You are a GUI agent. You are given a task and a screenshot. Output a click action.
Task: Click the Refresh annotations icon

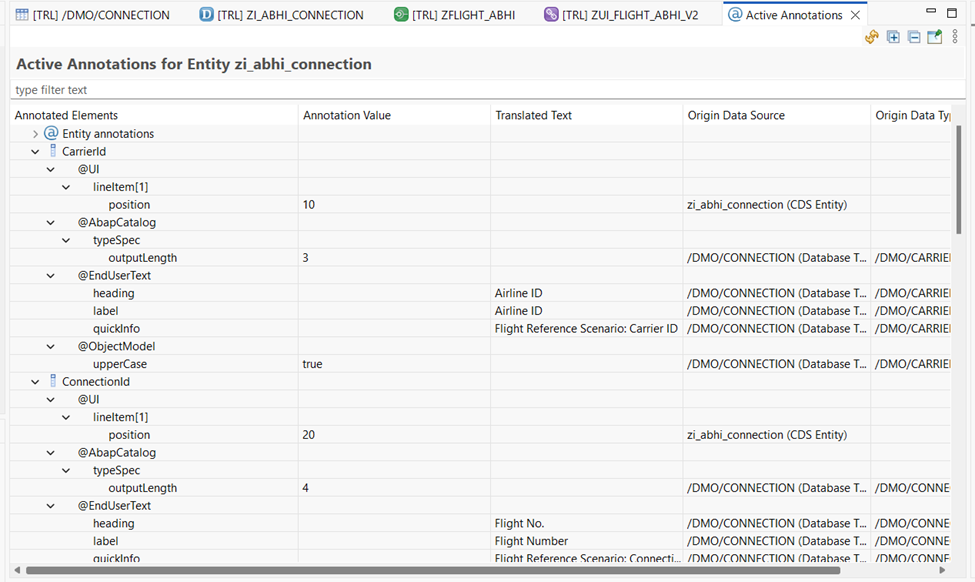pos(872,37)
